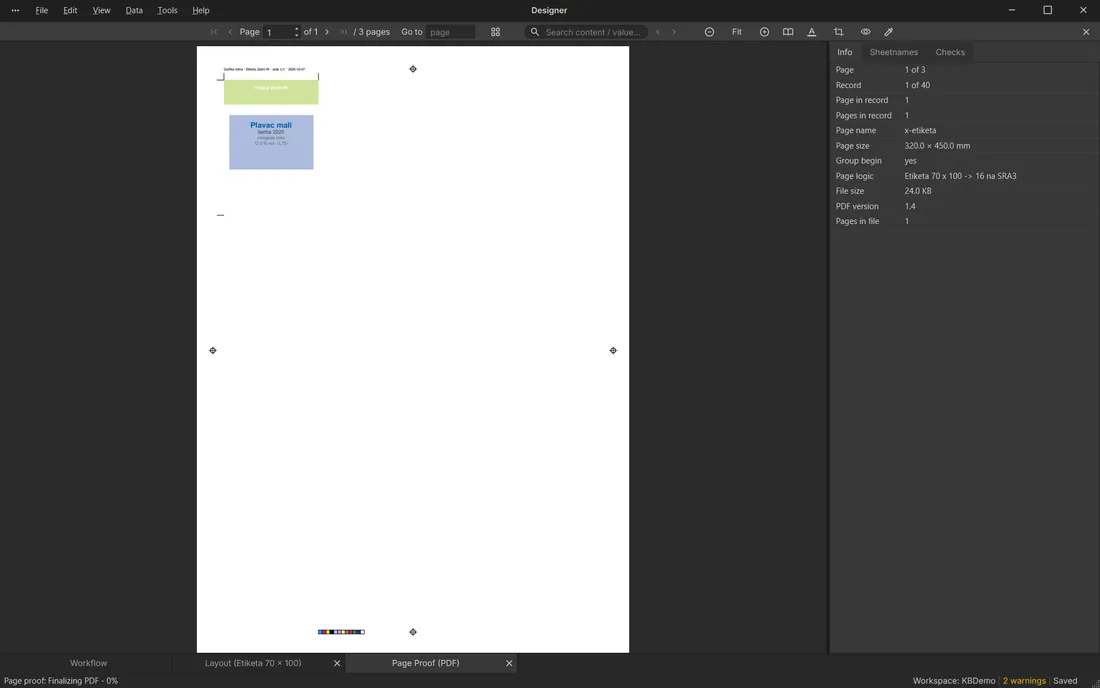Click the Page proof: Finalizing PDF status
This screenshot has height=688, width=1100.
pyautogui.click(x=61, y=681)
